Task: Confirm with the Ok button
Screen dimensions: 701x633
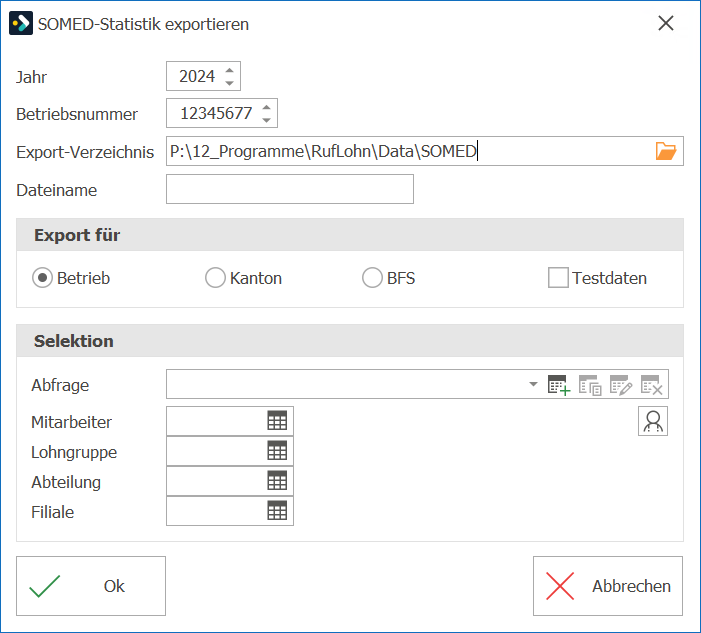Action: [x=91, y=586]
